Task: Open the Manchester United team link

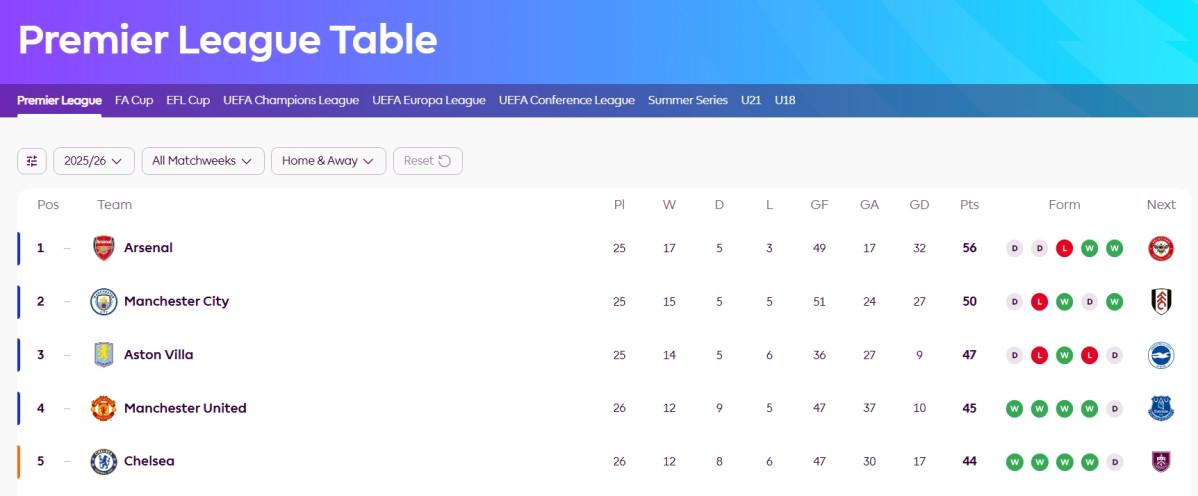Action: pyautogui.click(x=185, y=408)
